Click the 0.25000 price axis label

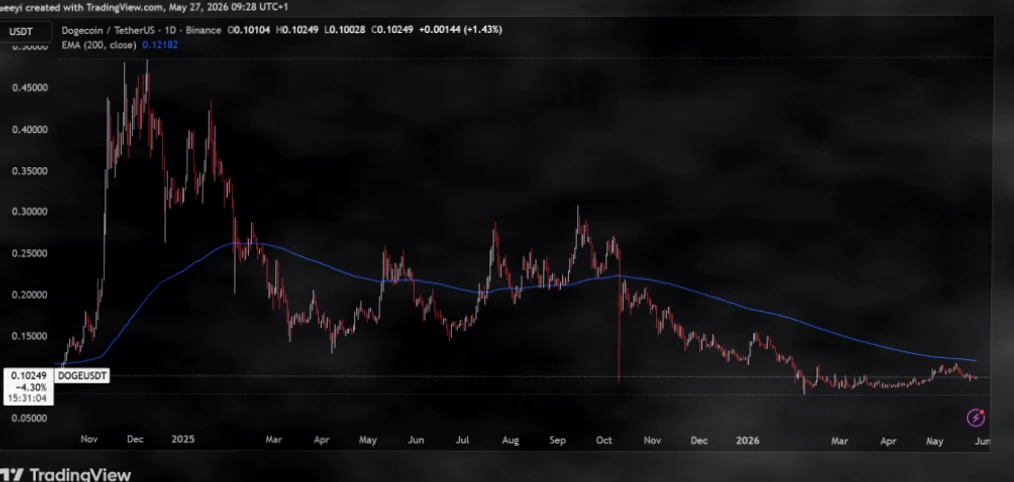[30, 253]
